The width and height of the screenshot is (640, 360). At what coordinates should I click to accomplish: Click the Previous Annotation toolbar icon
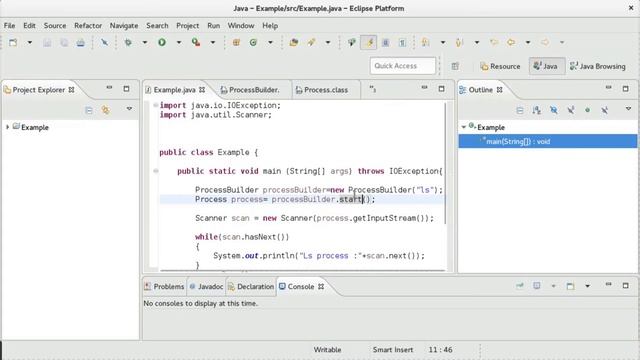coord(460,42)
